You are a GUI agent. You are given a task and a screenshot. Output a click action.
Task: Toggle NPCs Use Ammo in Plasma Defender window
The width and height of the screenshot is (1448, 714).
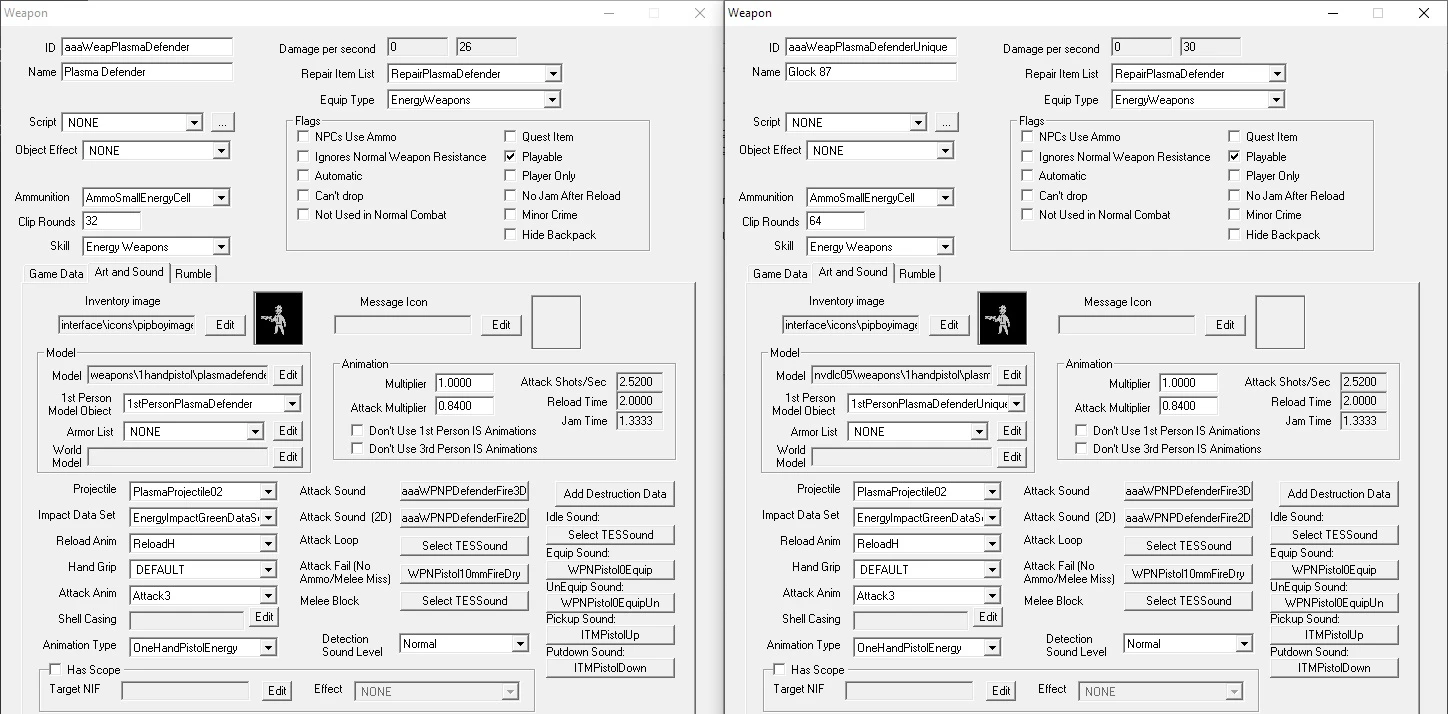click(x=304, y=137)
